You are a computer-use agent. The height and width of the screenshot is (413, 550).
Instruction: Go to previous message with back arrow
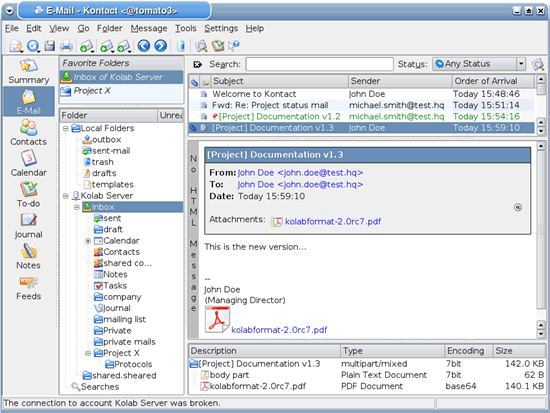144,46
